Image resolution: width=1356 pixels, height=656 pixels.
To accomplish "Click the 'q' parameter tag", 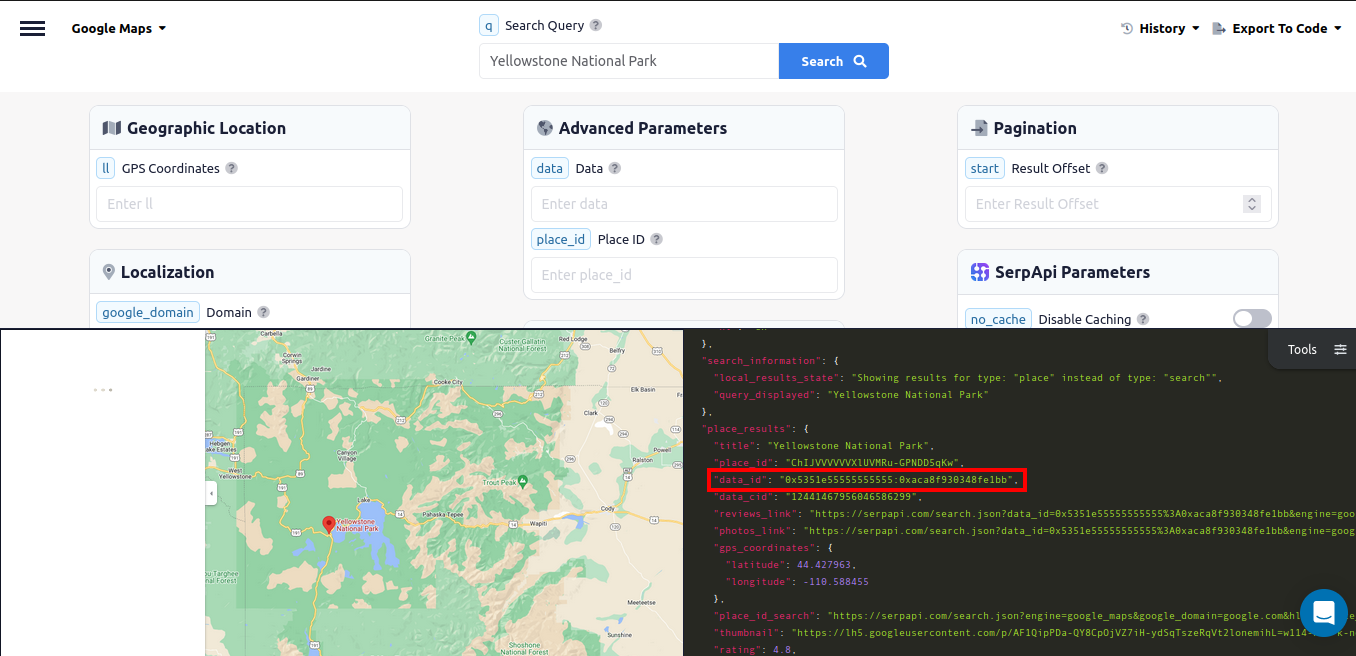I will click(x=488, y=25).
